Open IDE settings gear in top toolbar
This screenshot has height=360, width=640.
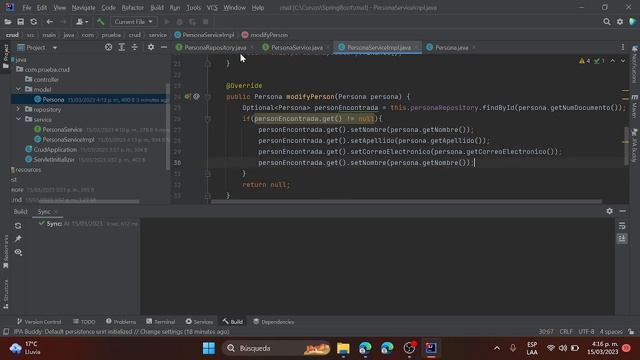(x=620, y=22)
